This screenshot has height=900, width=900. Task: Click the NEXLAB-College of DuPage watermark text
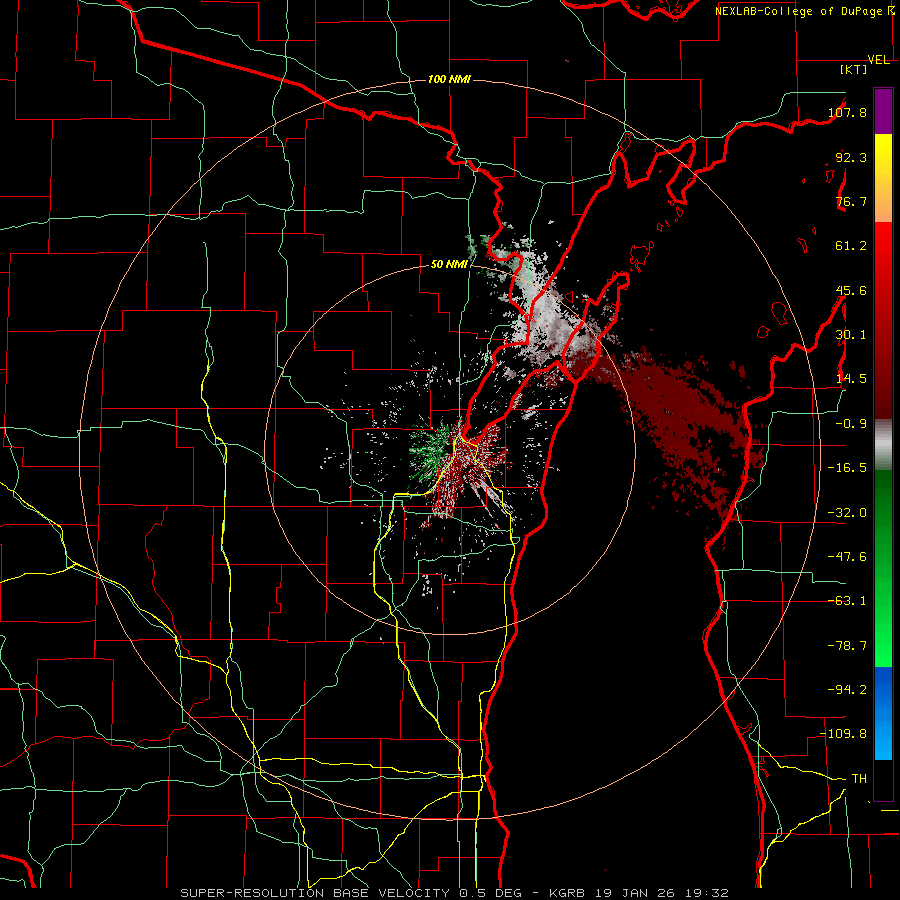coord(804,11)
